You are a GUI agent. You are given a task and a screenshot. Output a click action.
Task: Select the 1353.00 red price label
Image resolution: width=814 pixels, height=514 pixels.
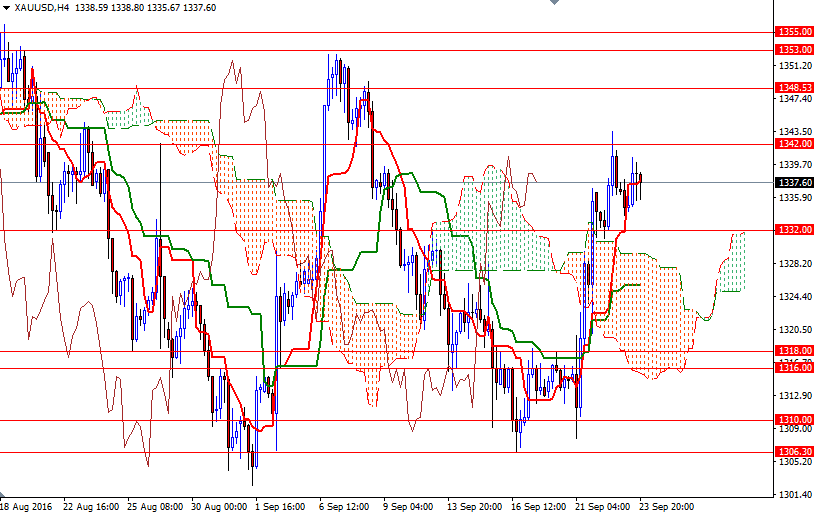[x=794, y=49]
